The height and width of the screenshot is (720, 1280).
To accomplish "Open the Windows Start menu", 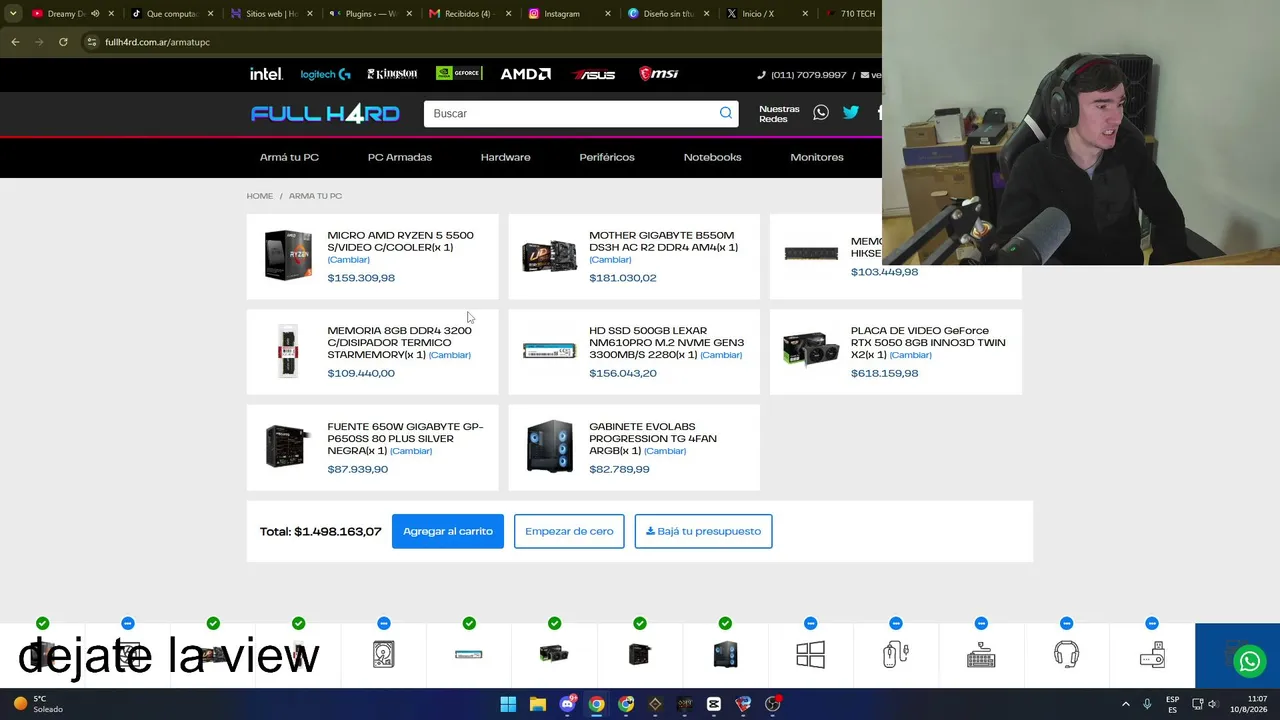I will pyautogui.click(x=508, y=704).
